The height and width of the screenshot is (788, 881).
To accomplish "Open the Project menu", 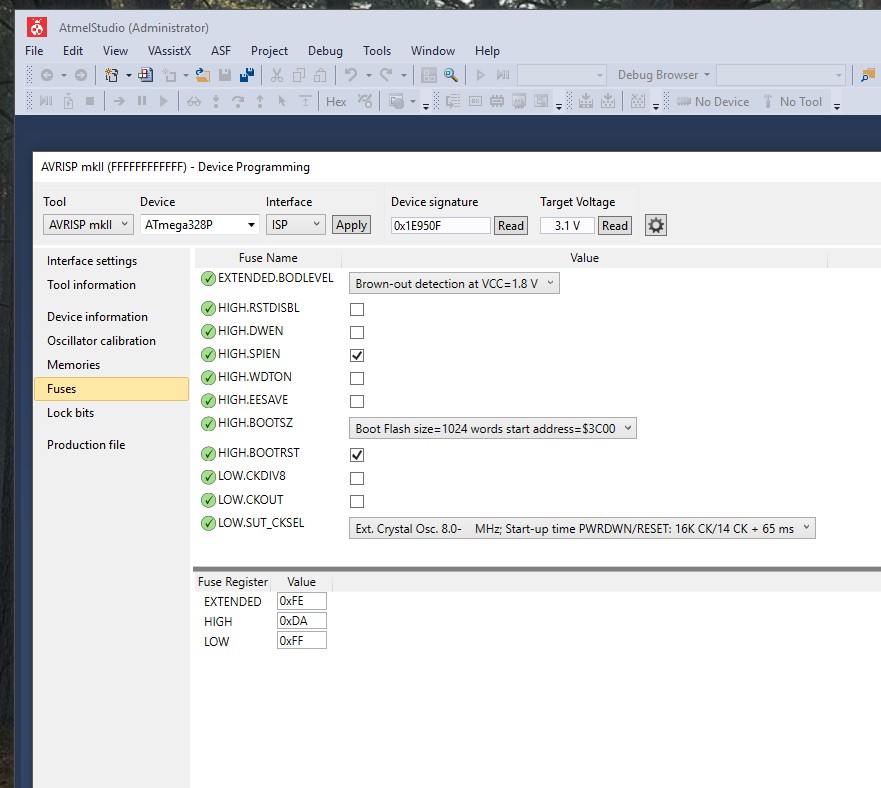I will (269, 51).
